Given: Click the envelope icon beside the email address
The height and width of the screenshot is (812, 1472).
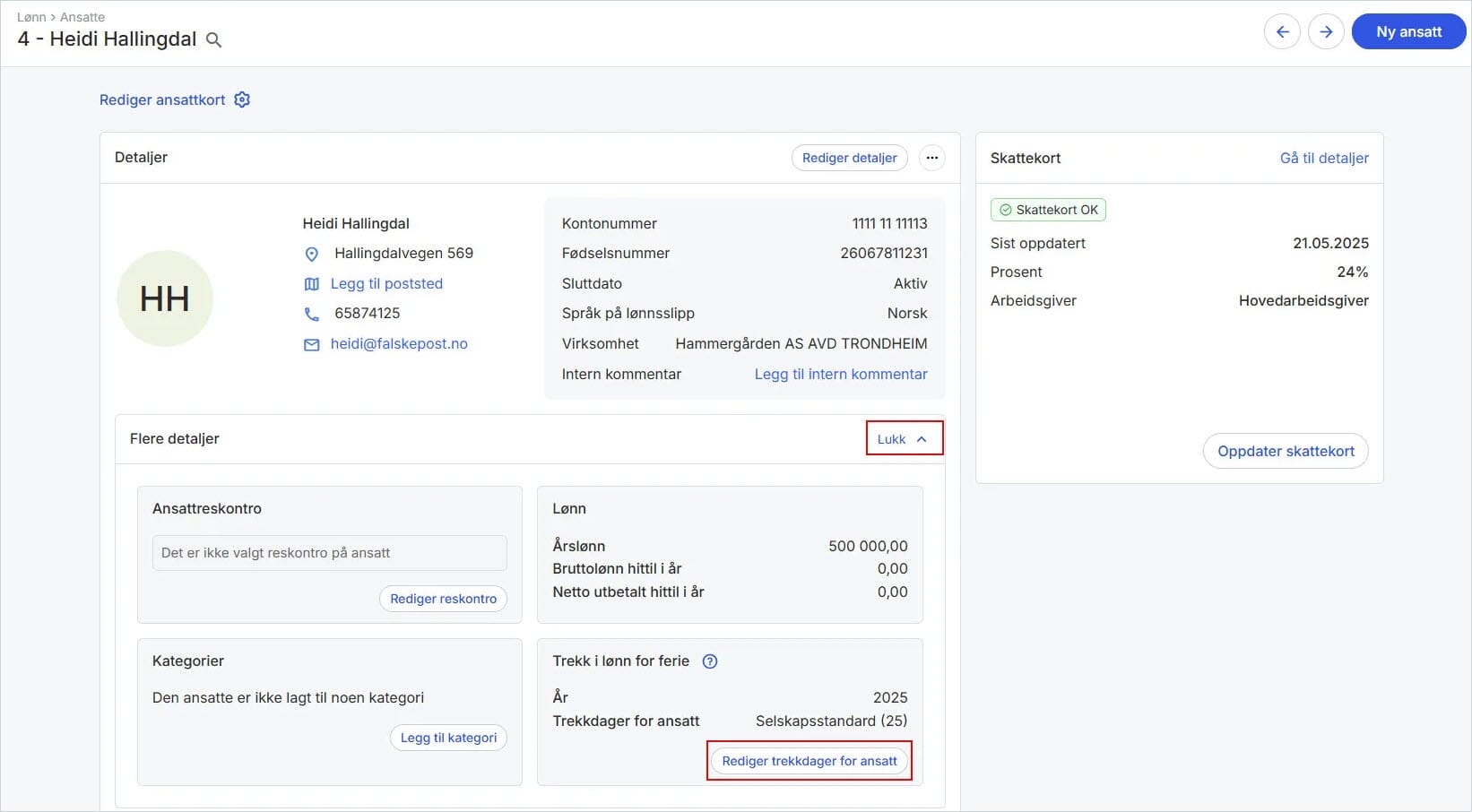Looking at the screenshot, I should 312,344.
